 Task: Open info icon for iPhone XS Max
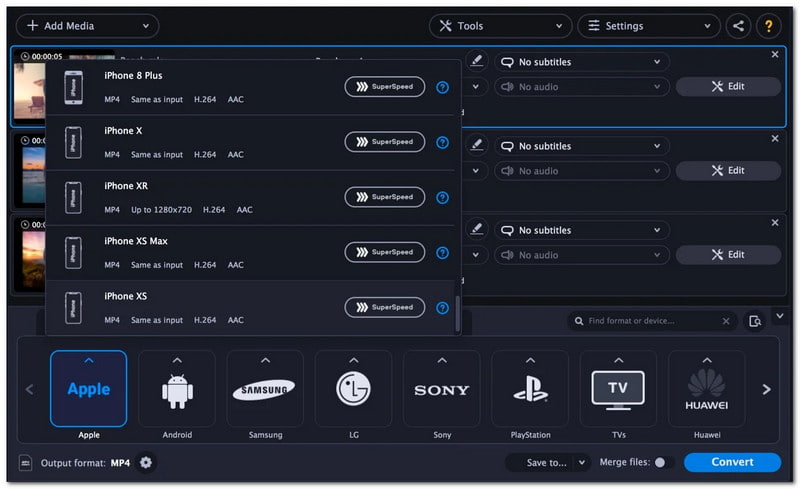[x=442, y=253]
